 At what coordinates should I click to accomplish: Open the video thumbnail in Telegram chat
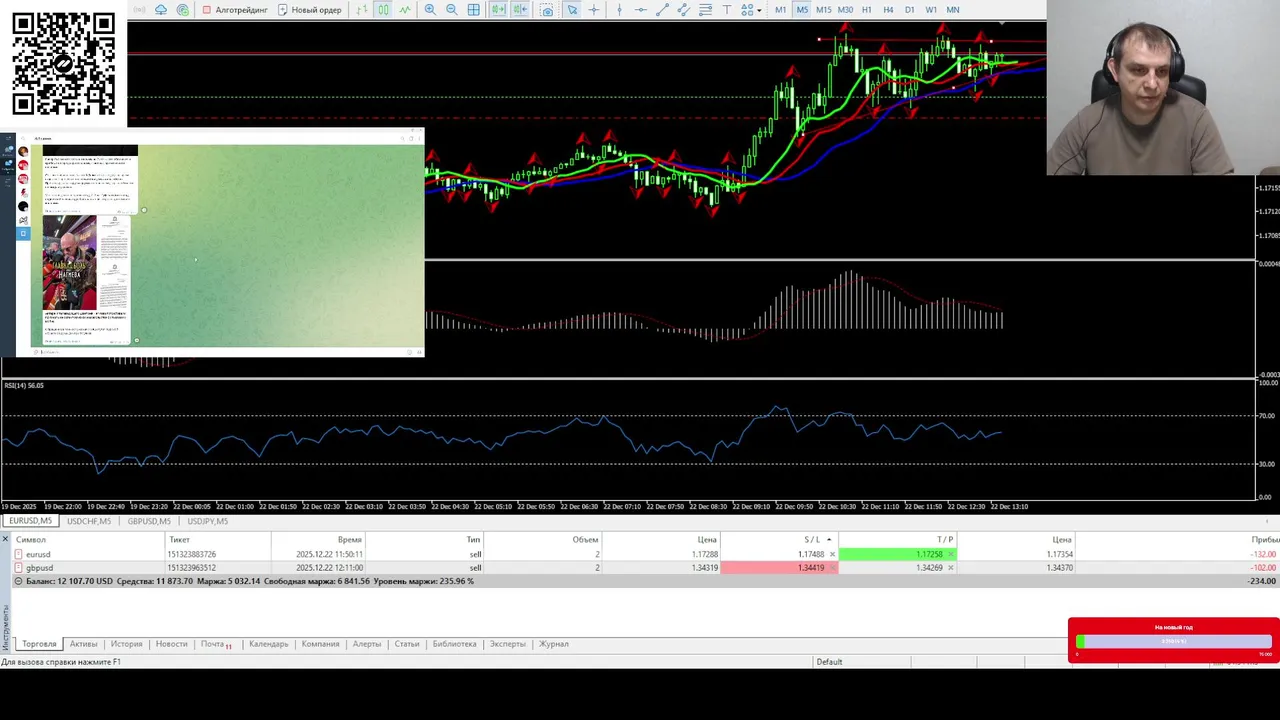click(70, 263)
